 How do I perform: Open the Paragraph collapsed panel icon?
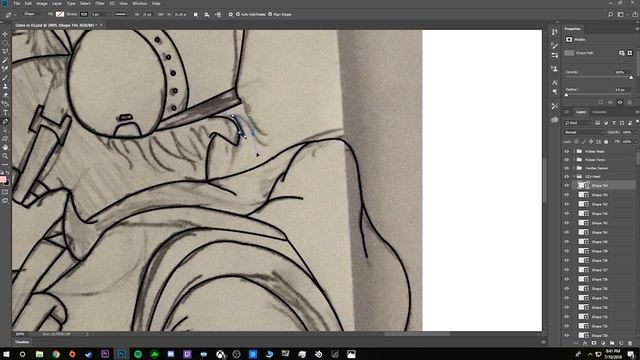[554, 92]
